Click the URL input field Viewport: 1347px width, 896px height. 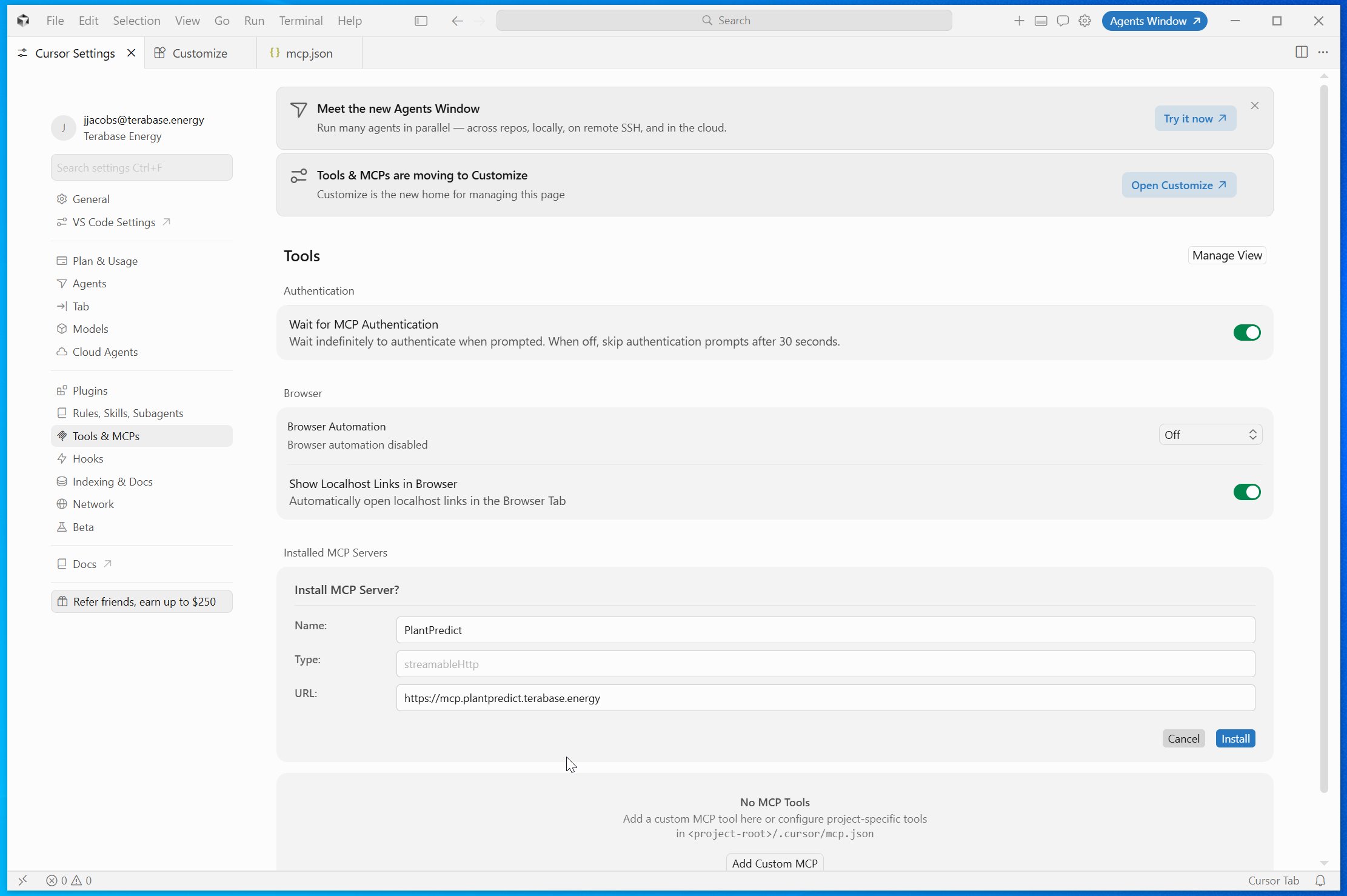[x=826, y=698]
